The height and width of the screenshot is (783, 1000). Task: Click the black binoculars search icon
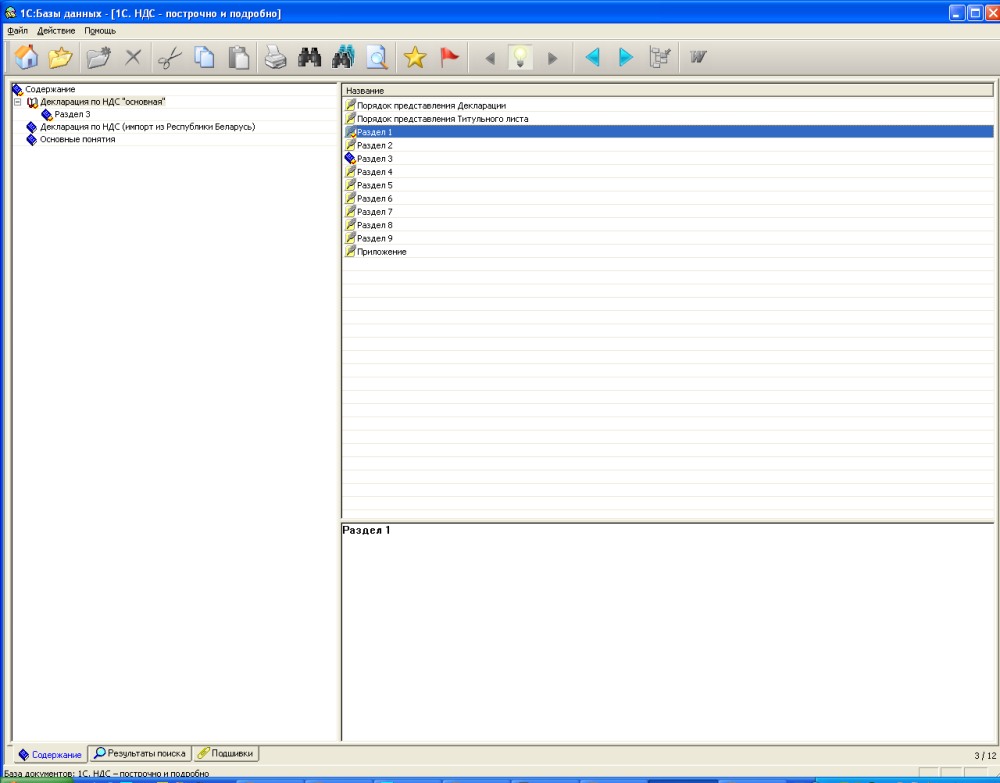309,58
